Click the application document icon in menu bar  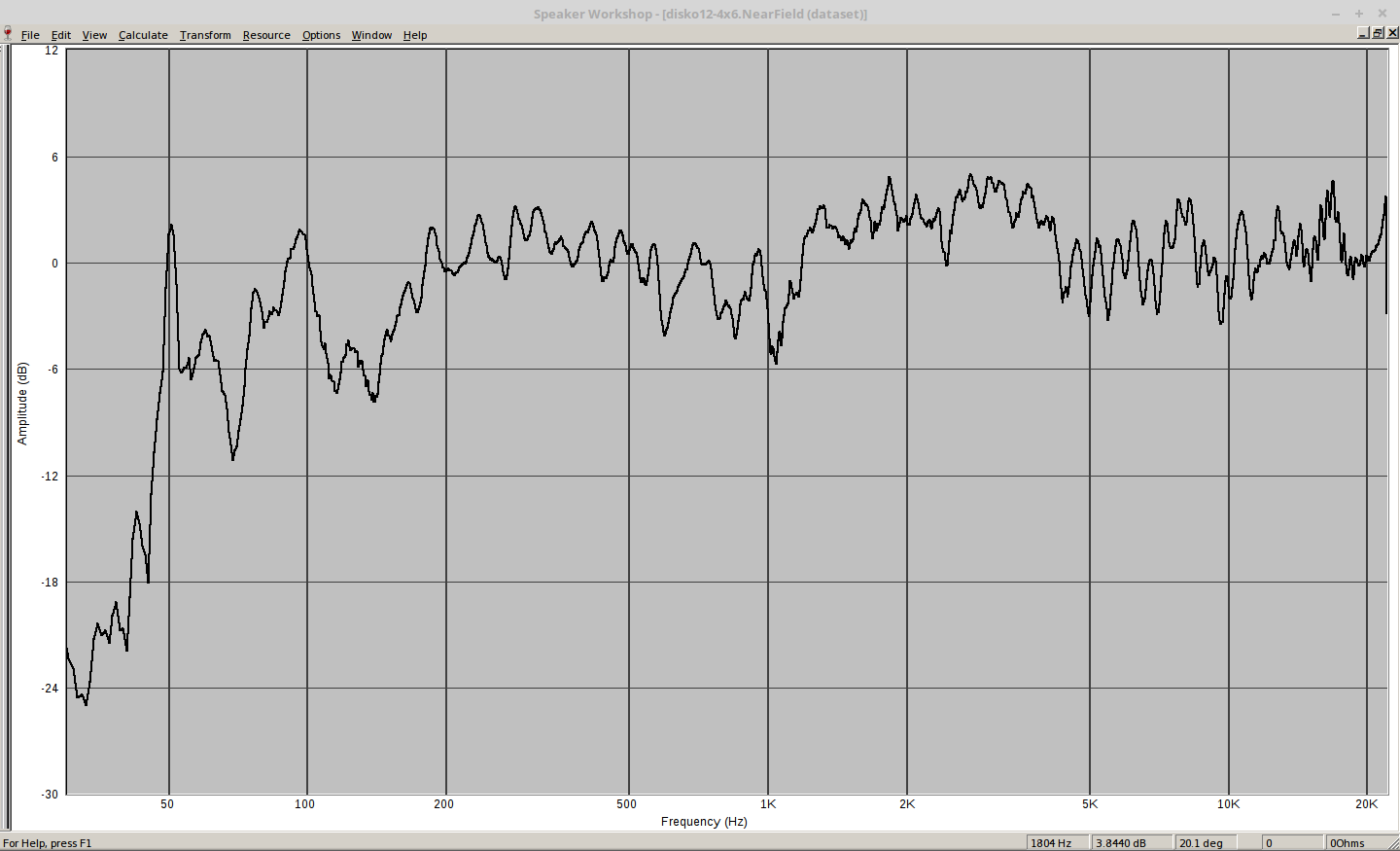[8, 34]
